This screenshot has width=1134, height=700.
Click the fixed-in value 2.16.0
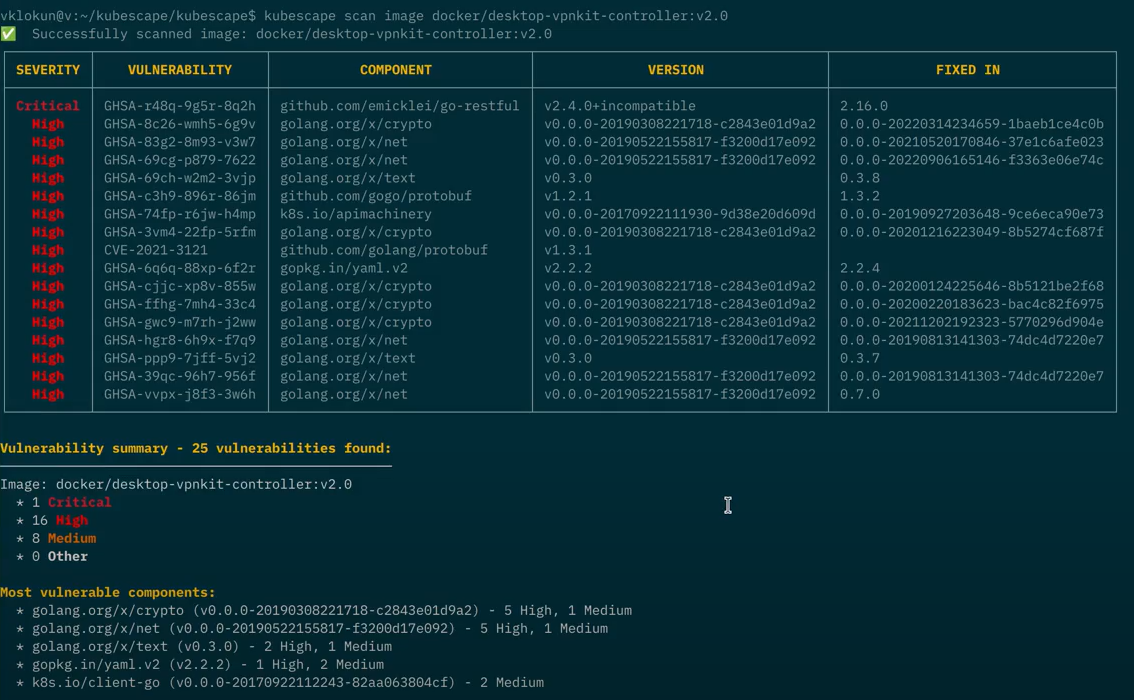pyautogui.click(x=864, y=106)
